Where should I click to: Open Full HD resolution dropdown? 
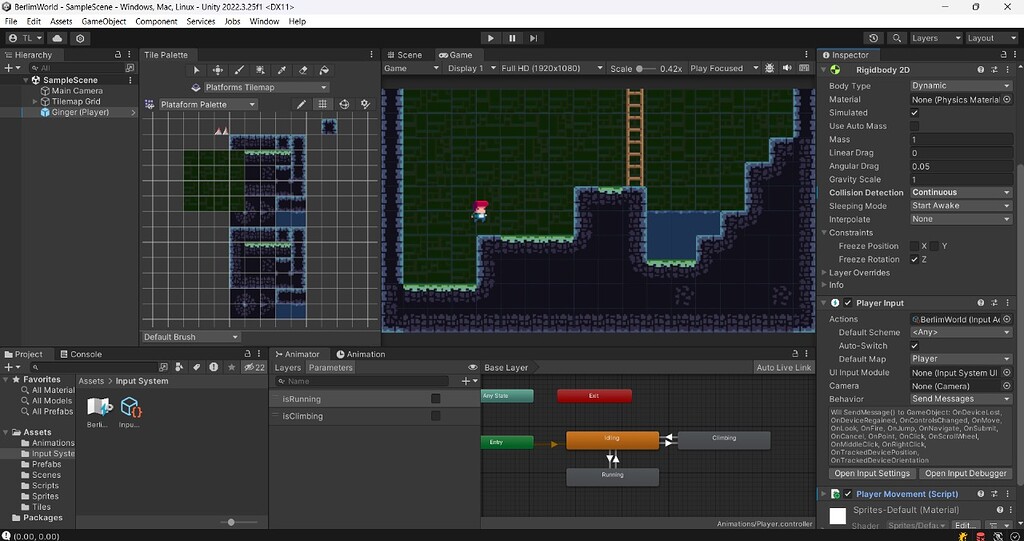(552, 68)
